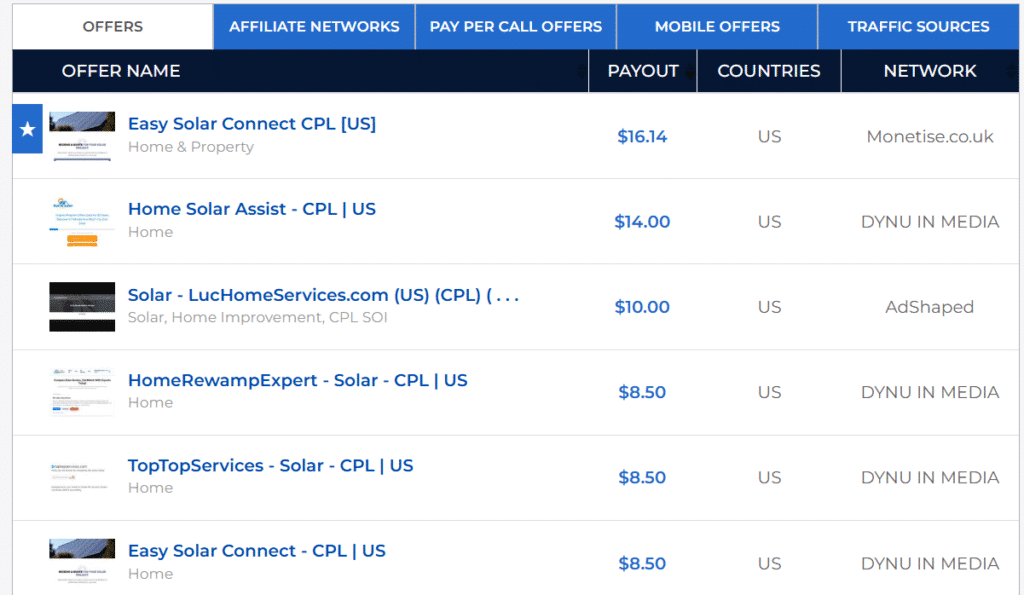Viewport: 1024px width, 595px height.
Task: Open Easy Solar Connect - CPL | US
Action: (257, 551)
